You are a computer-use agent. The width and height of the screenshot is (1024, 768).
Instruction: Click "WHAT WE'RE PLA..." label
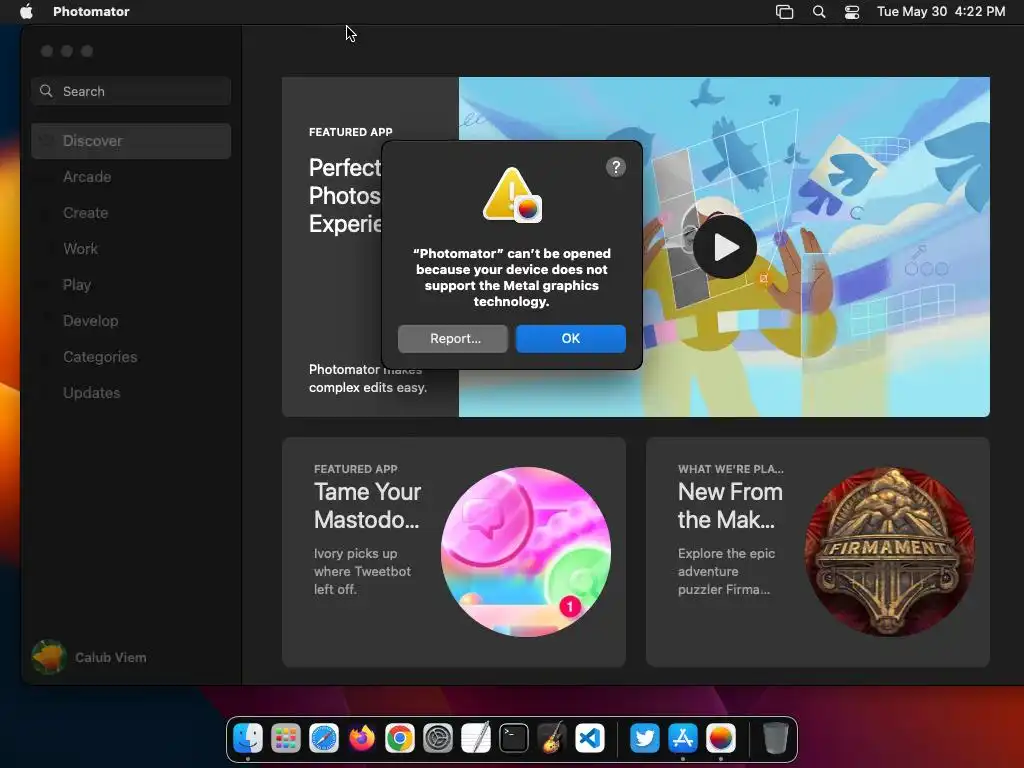731,469
